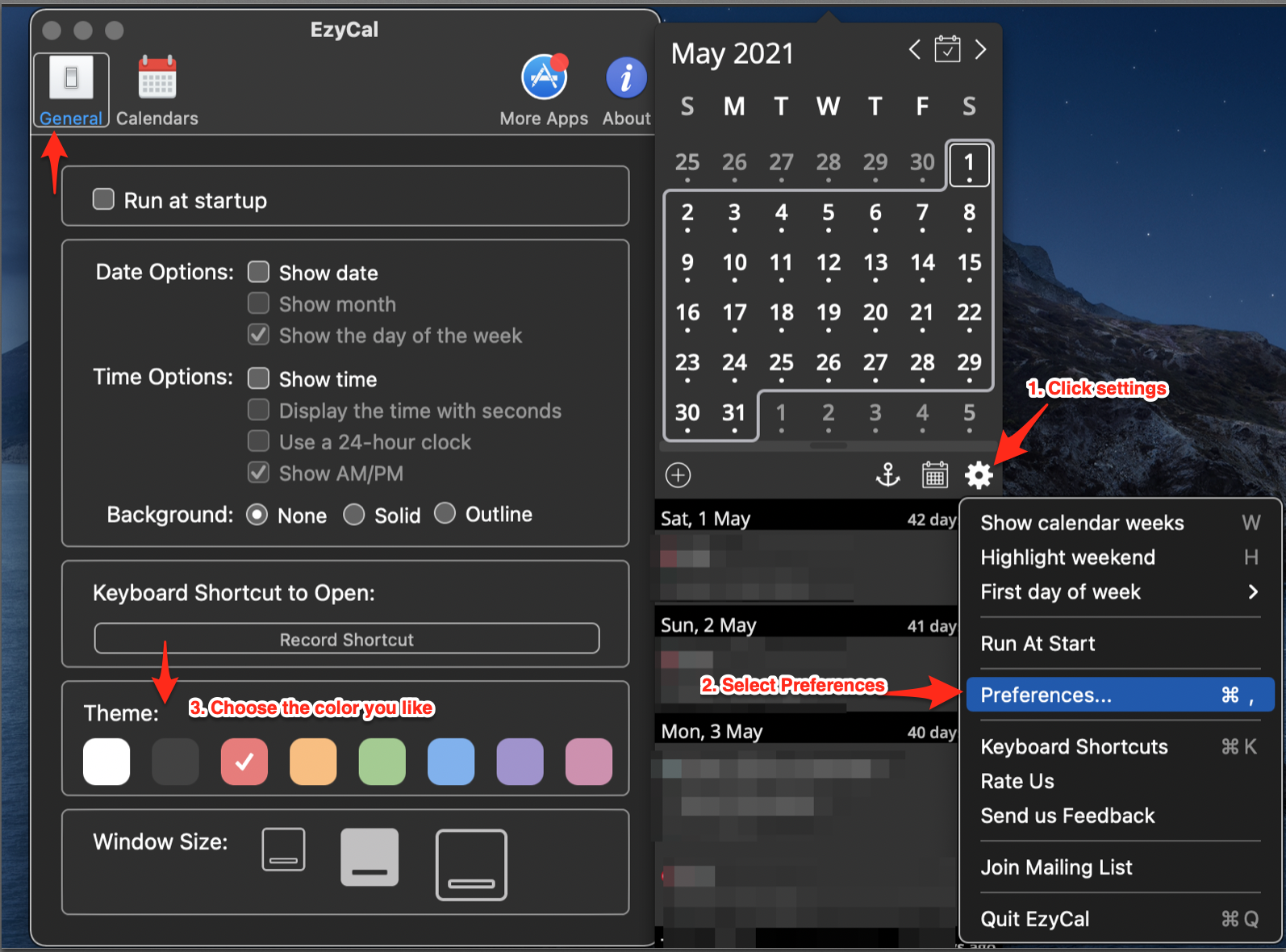Click the Mon, 3 May event header

pos(807,732)
